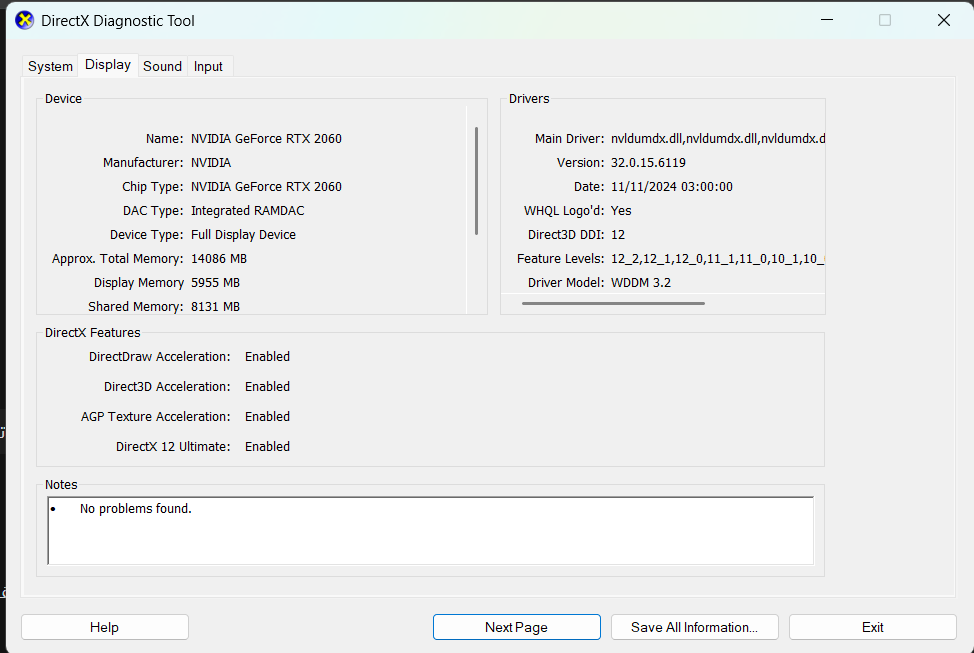This screenshot has height=653, width=974.
Task: Click the DirectX Diagnostic Tool title bar icon
Action: [24, 20]
